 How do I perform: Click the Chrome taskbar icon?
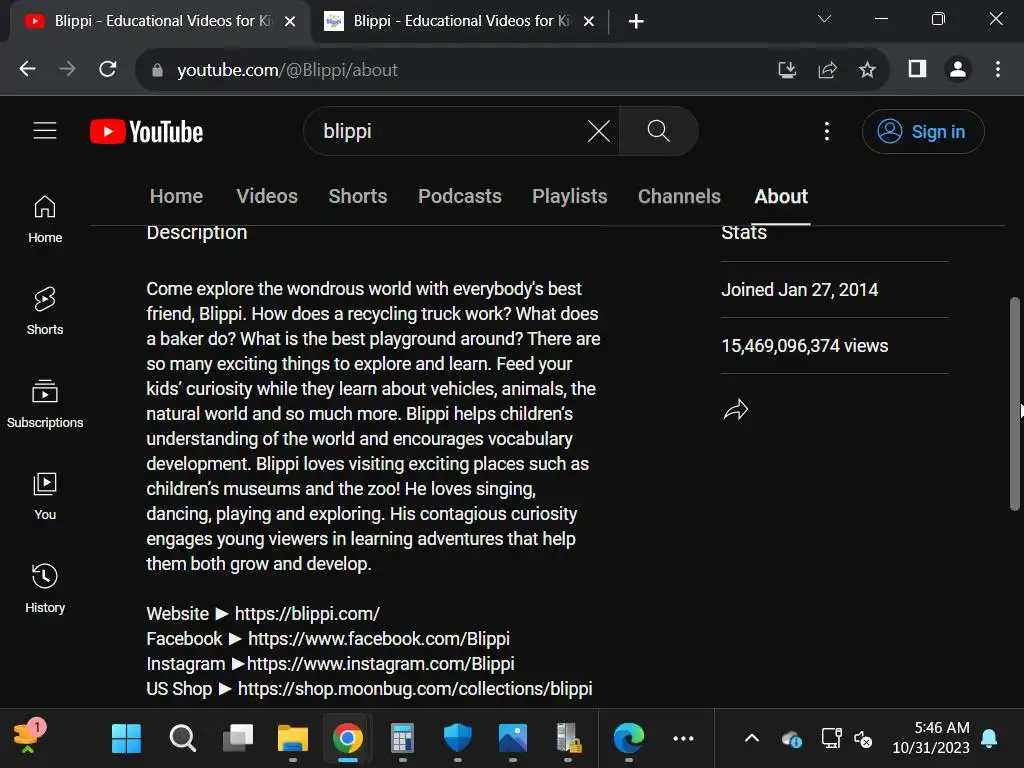pyautogui.click(x=347, y=739)
